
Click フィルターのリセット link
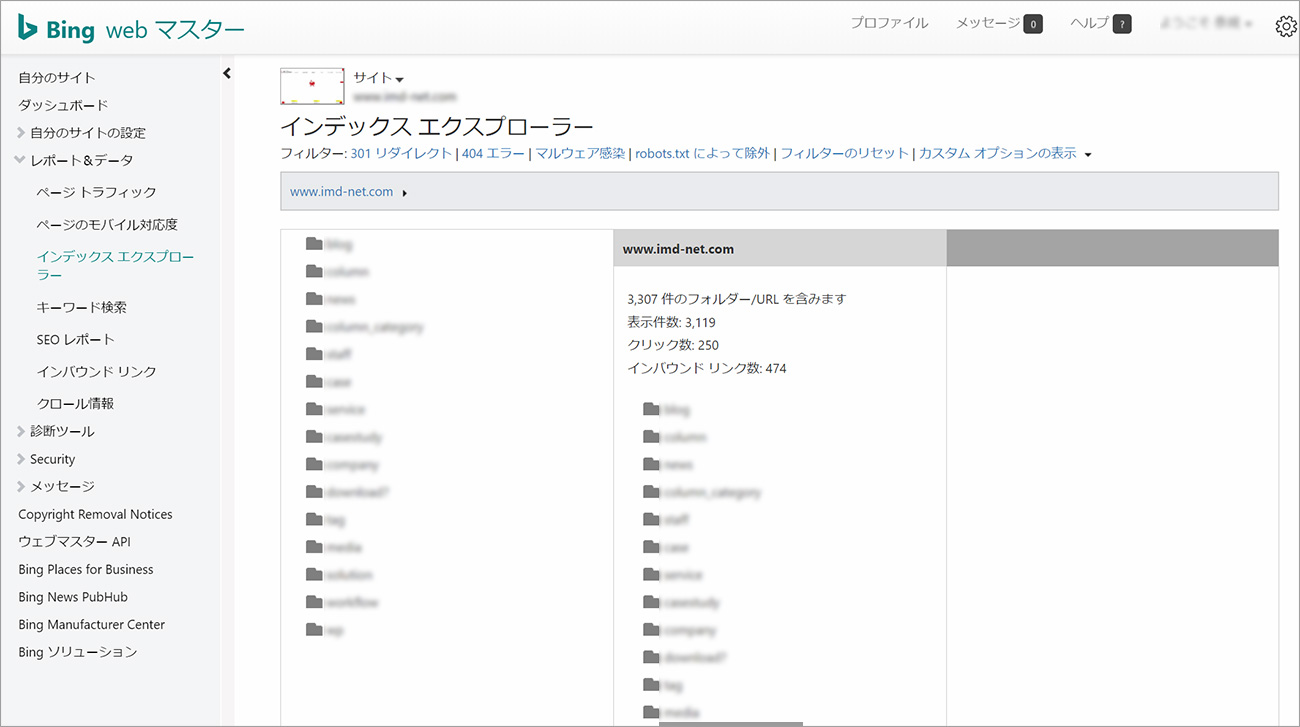tap(844, 153)
